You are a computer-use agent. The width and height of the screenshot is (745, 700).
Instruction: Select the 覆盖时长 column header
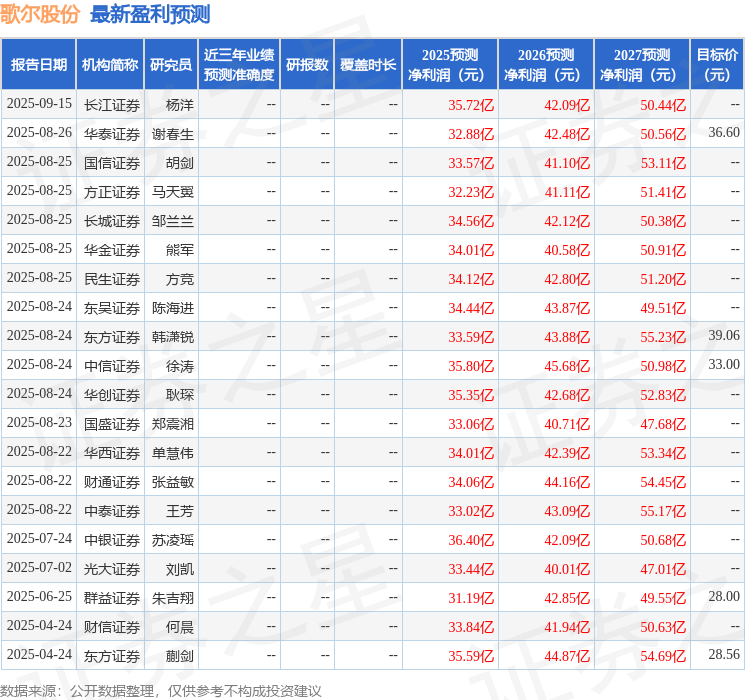click(x=368, y=64)
